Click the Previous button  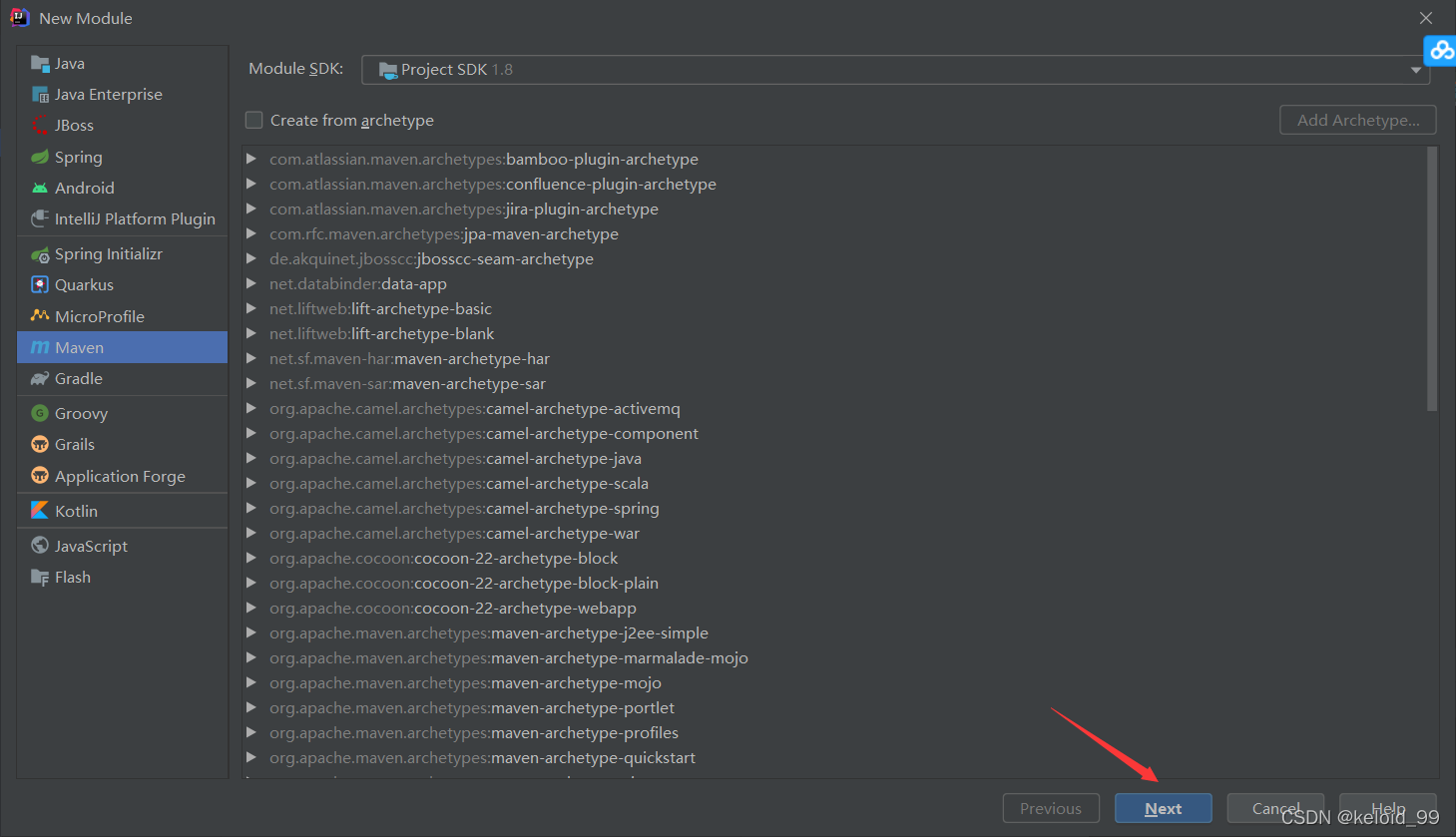1051,809
